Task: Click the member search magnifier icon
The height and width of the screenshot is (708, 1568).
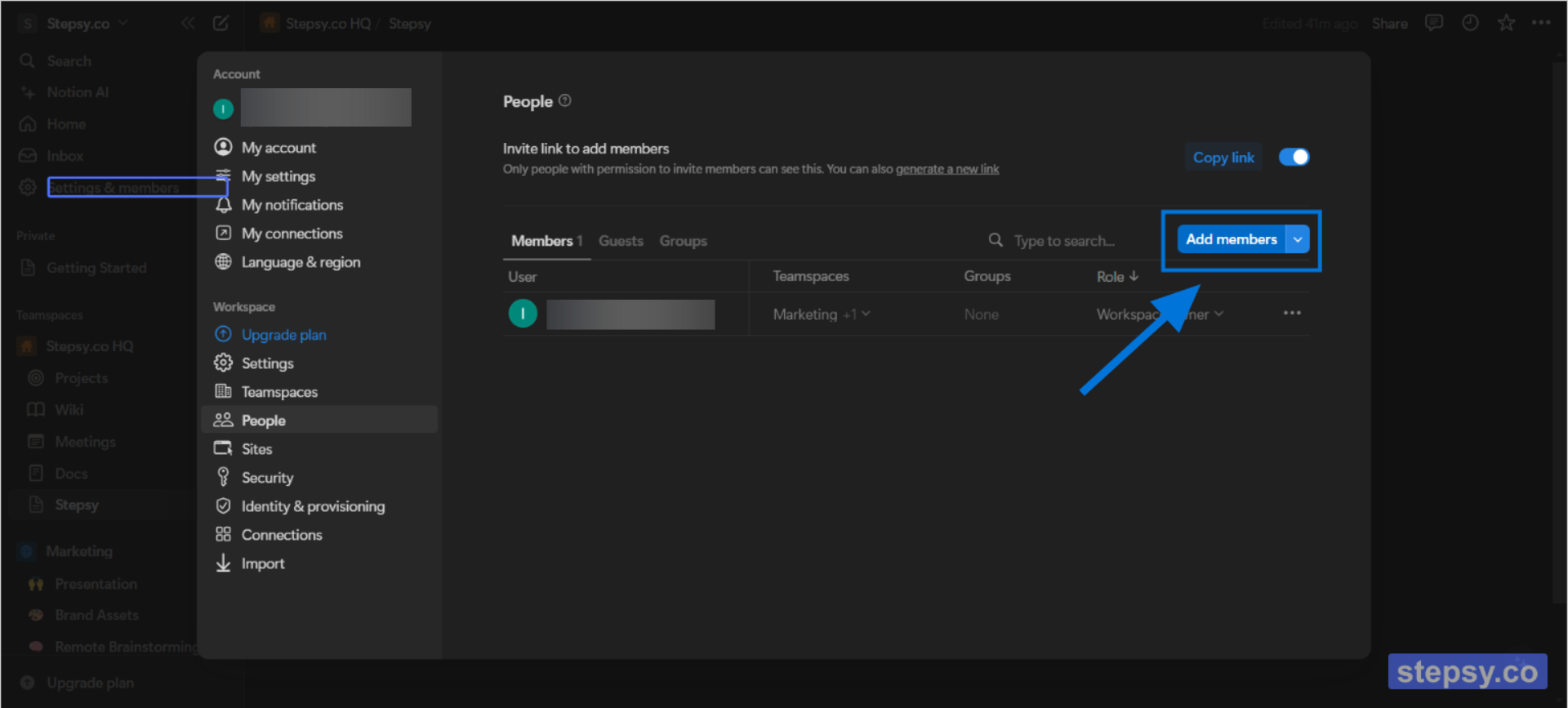Action: click(x=996, y=240)
